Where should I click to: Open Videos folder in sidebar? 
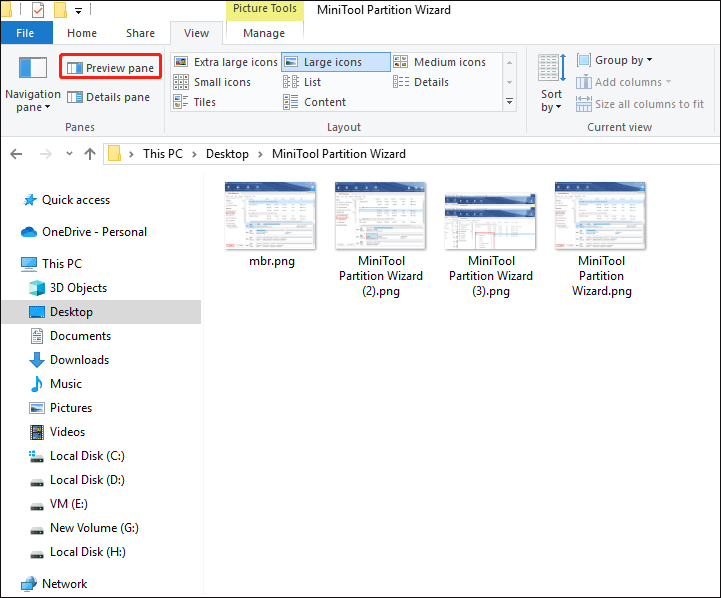57,432
